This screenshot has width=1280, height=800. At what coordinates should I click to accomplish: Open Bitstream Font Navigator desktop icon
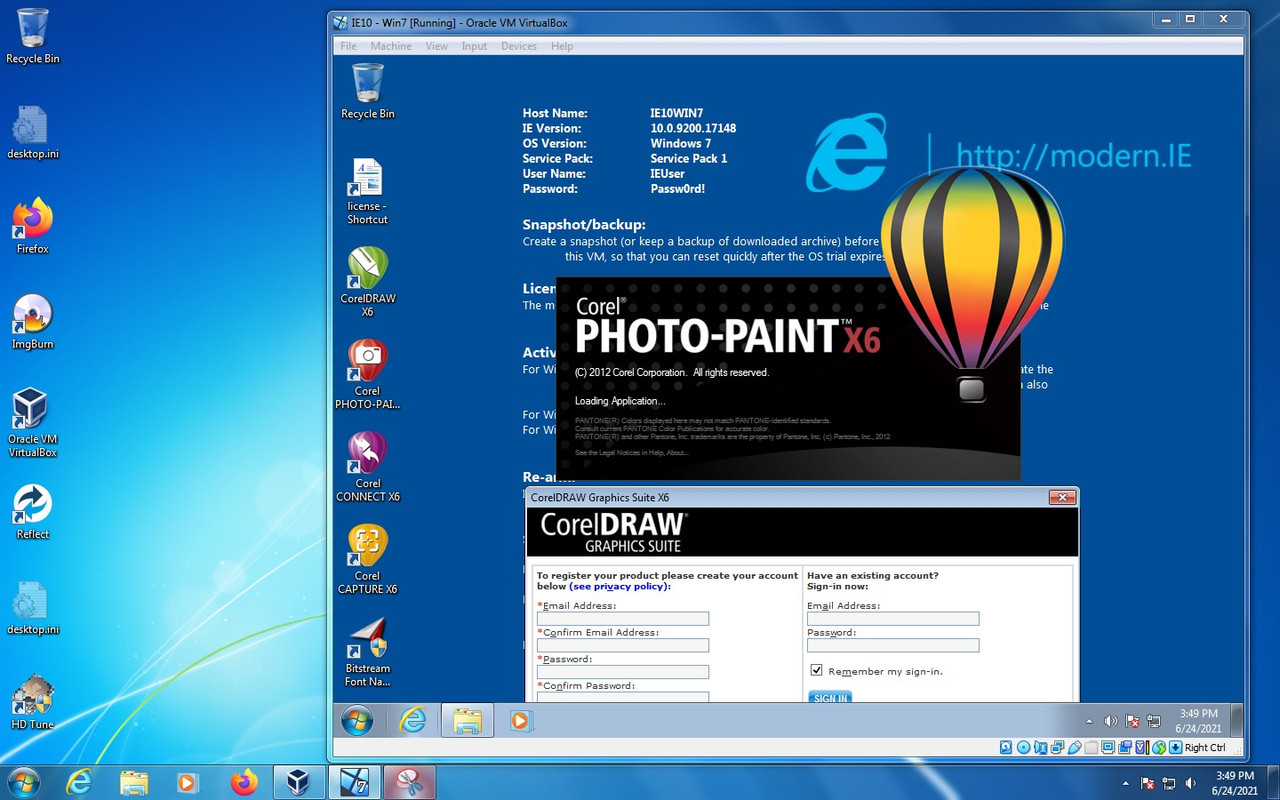tap(367, 652)
